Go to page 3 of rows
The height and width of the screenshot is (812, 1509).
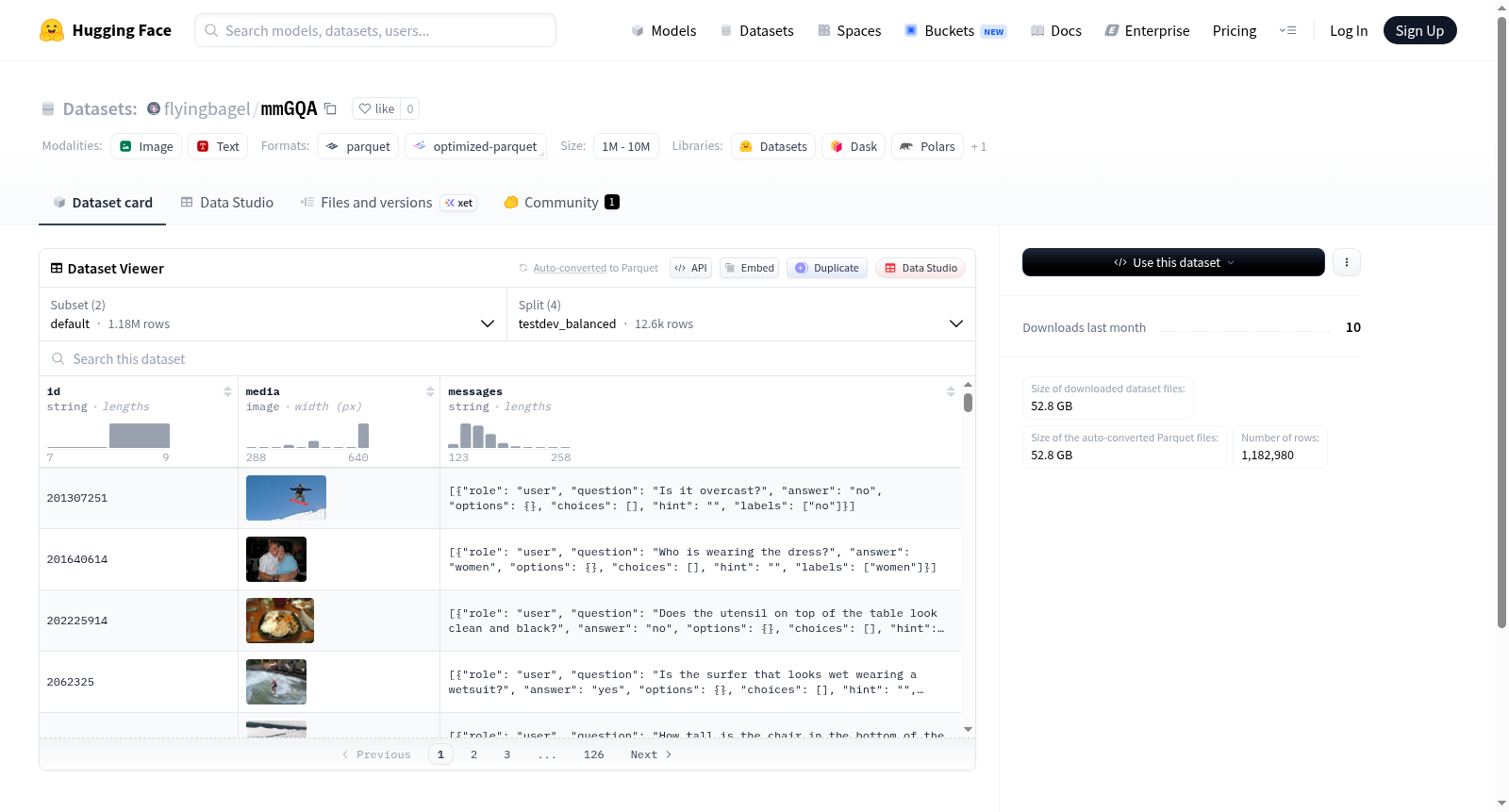[506, 754]
